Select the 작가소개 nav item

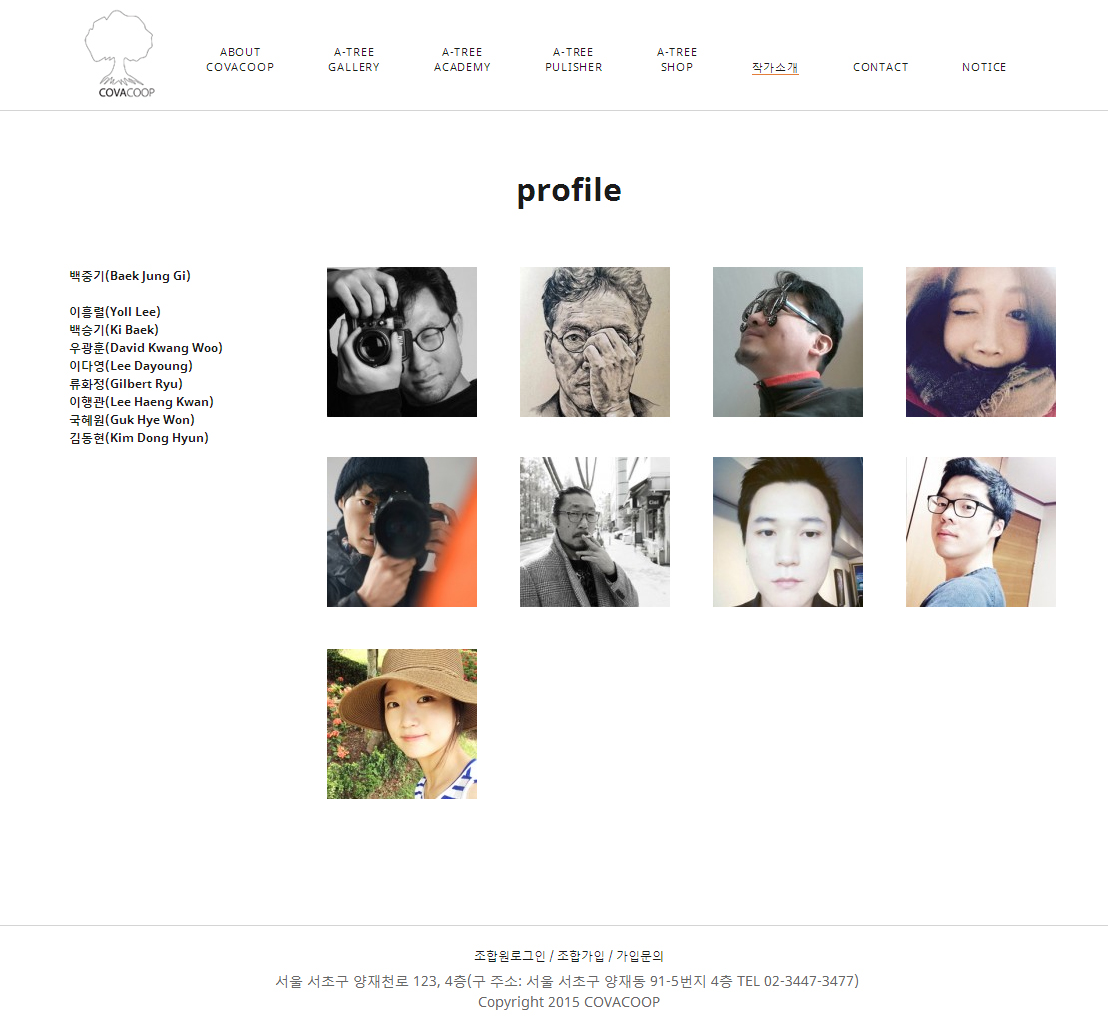775,67
